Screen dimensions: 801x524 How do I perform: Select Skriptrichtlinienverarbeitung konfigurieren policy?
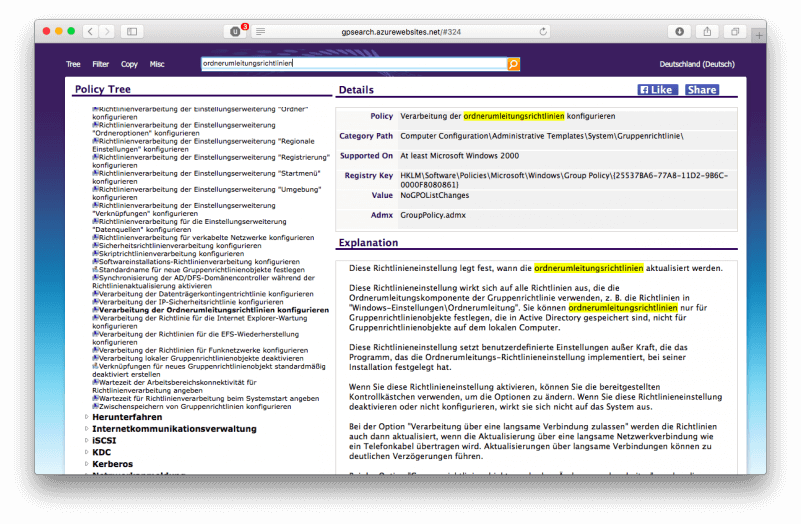tap(168, 253)
